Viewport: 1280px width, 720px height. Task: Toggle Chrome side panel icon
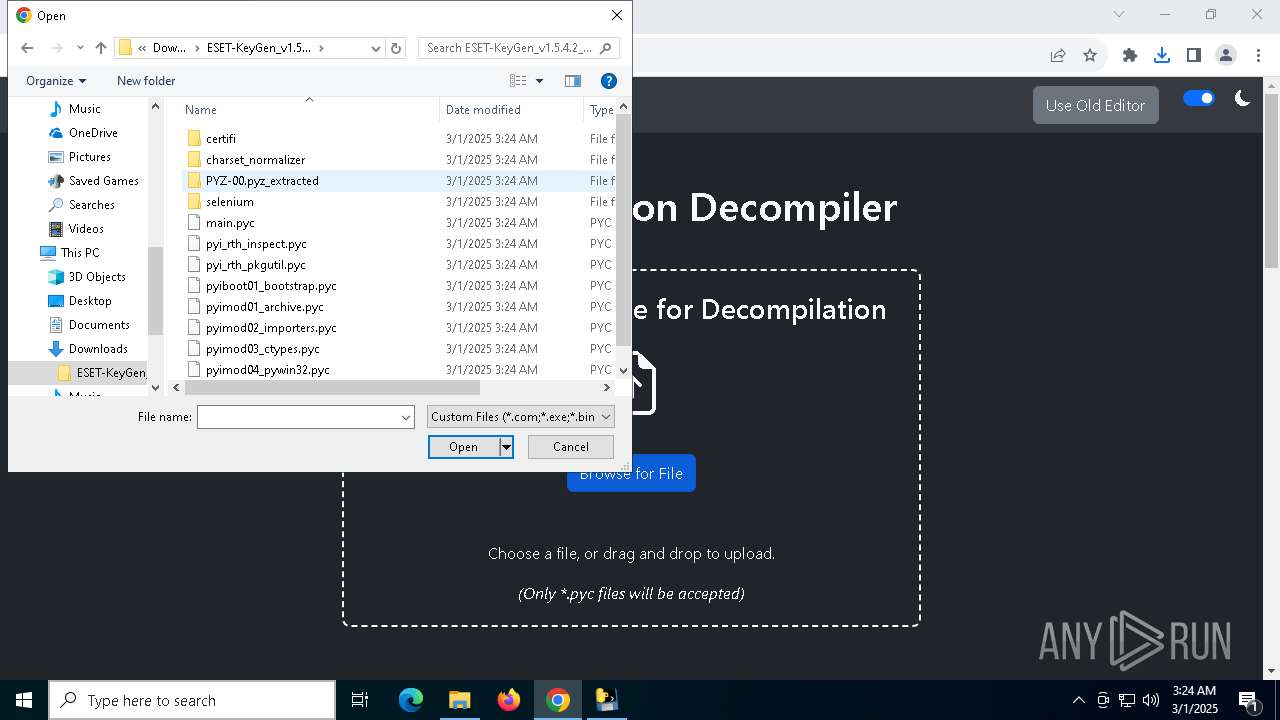(x=1193, y=56)
